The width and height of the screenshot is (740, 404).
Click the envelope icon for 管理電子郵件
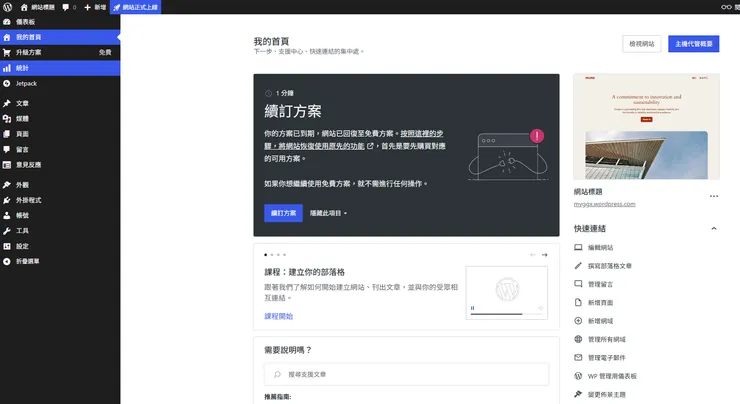pyautogui.click(x=578, y=358)
